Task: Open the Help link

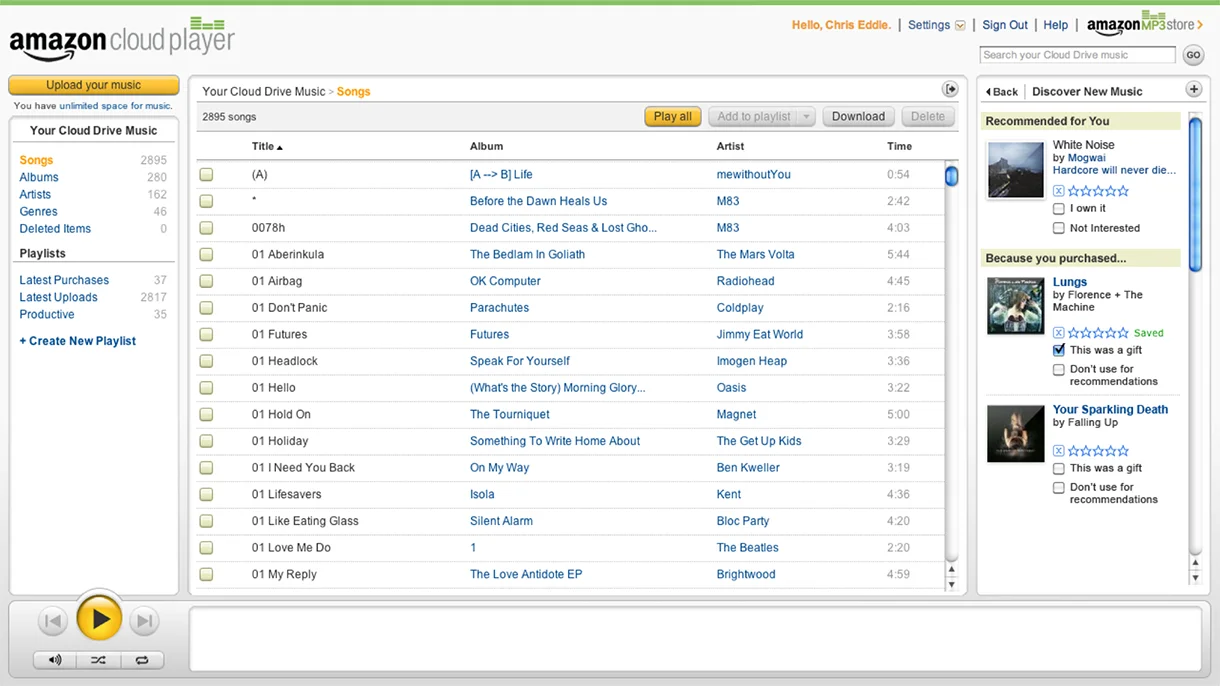Action: click(1056, 25)
